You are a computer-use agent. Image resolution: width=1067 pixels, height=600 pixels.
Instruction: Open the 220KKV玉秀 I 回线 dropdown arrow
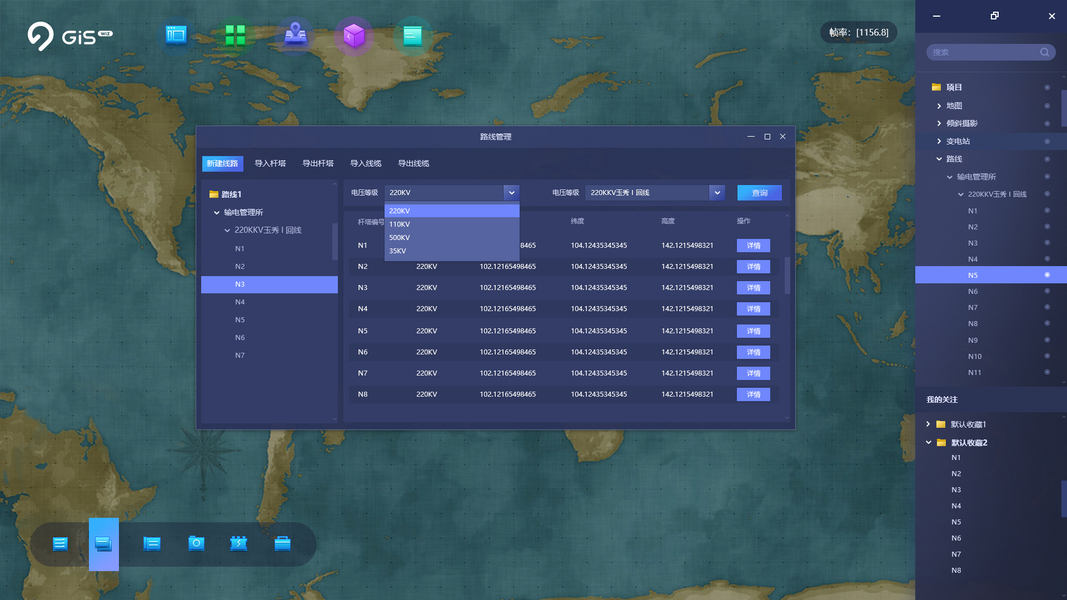point(717,193)
